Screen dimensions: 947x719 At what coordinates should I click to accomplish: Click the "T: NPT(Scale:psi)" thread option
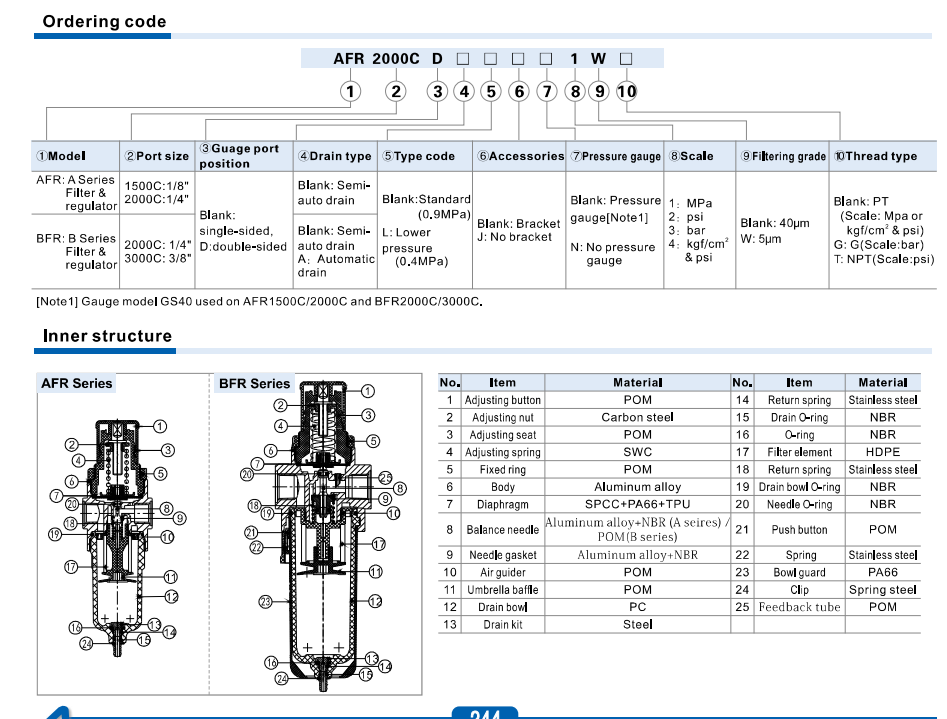coord(884,259)
